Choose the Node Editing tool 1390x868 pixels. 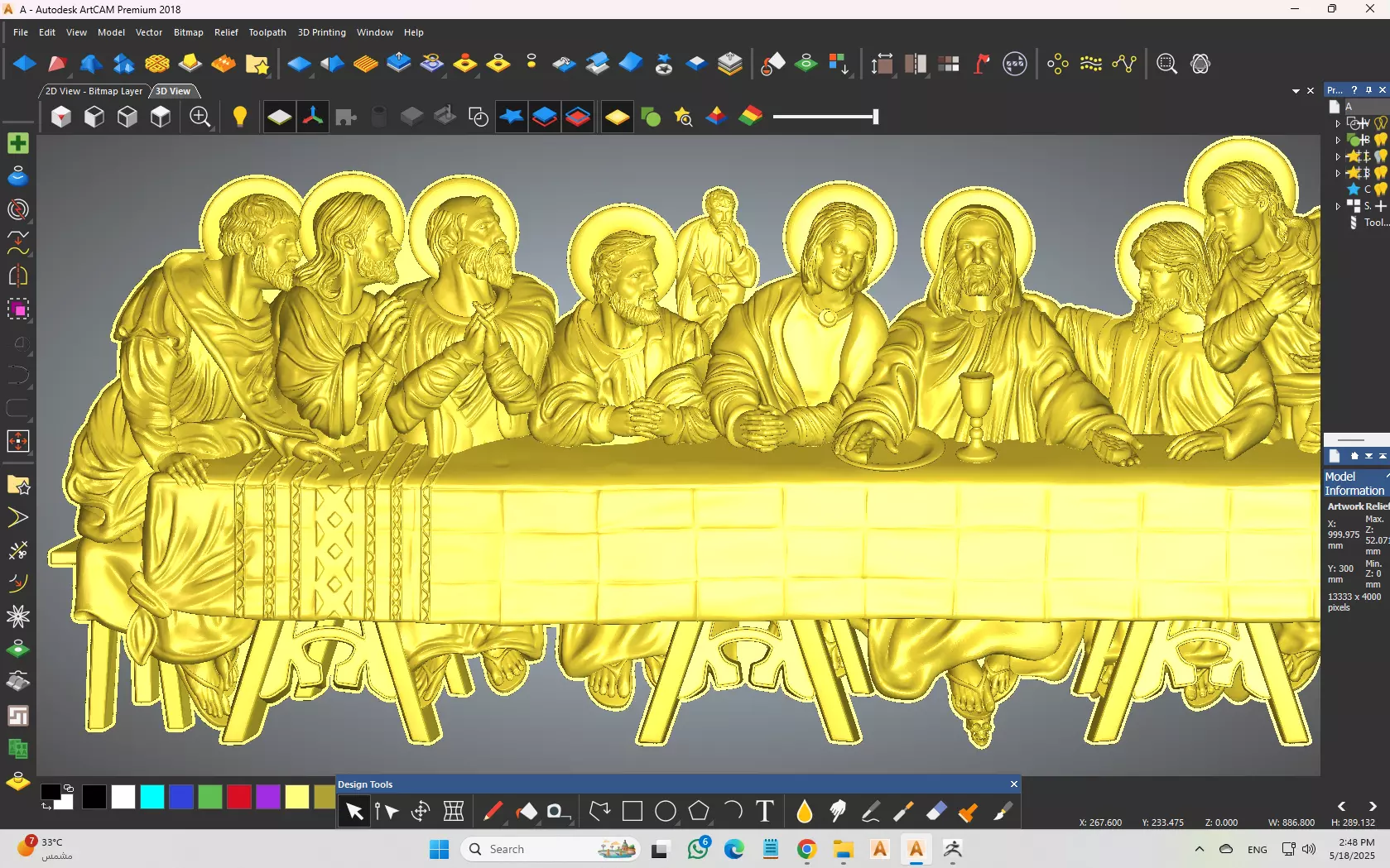click(387, 812)
